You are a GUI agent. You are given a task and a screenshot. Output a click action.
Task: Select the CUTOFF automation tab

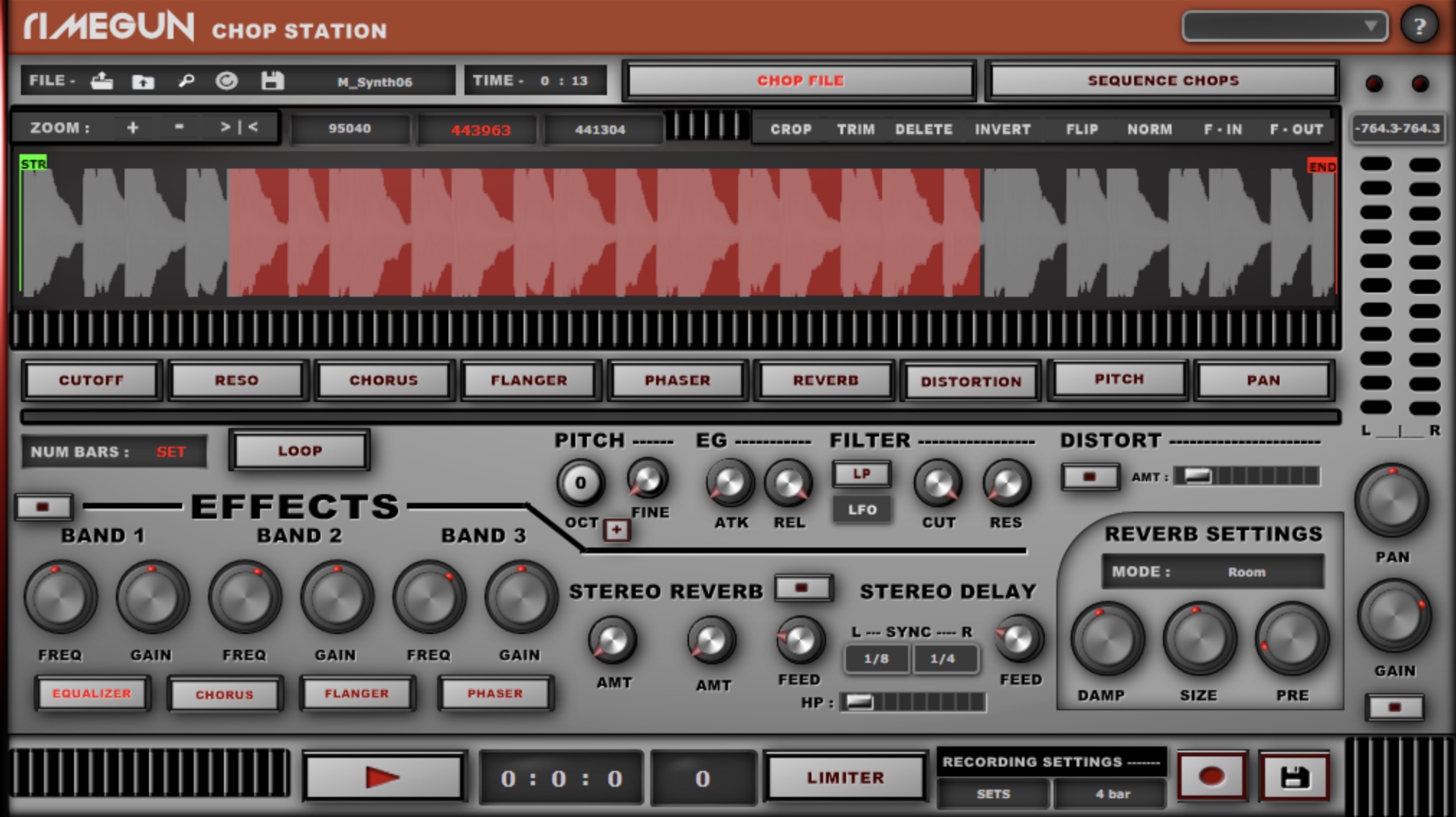click(91, 380)
